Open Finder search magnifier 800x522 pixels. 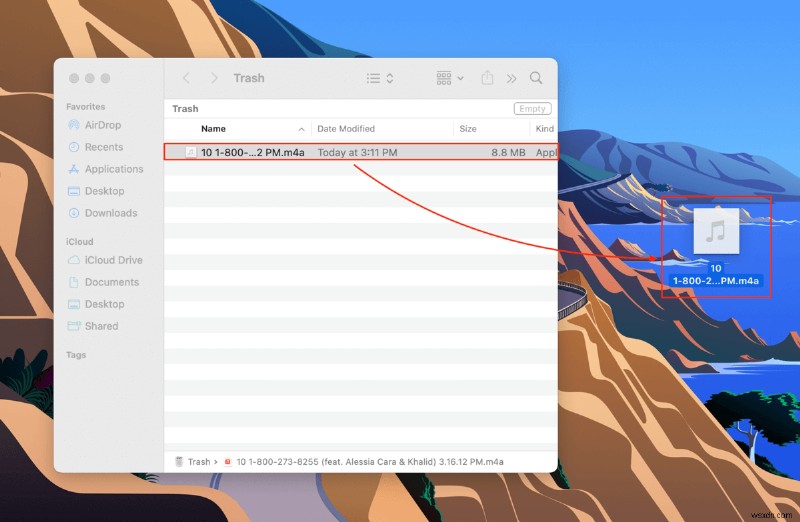click(536, 78)
